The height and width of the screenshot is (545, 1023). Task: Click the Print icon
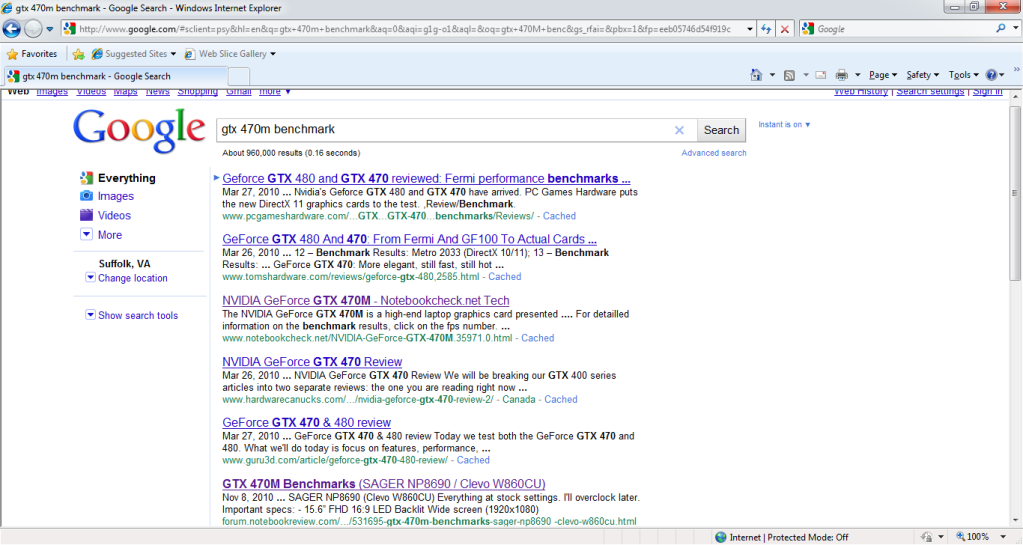click(842, 75)
